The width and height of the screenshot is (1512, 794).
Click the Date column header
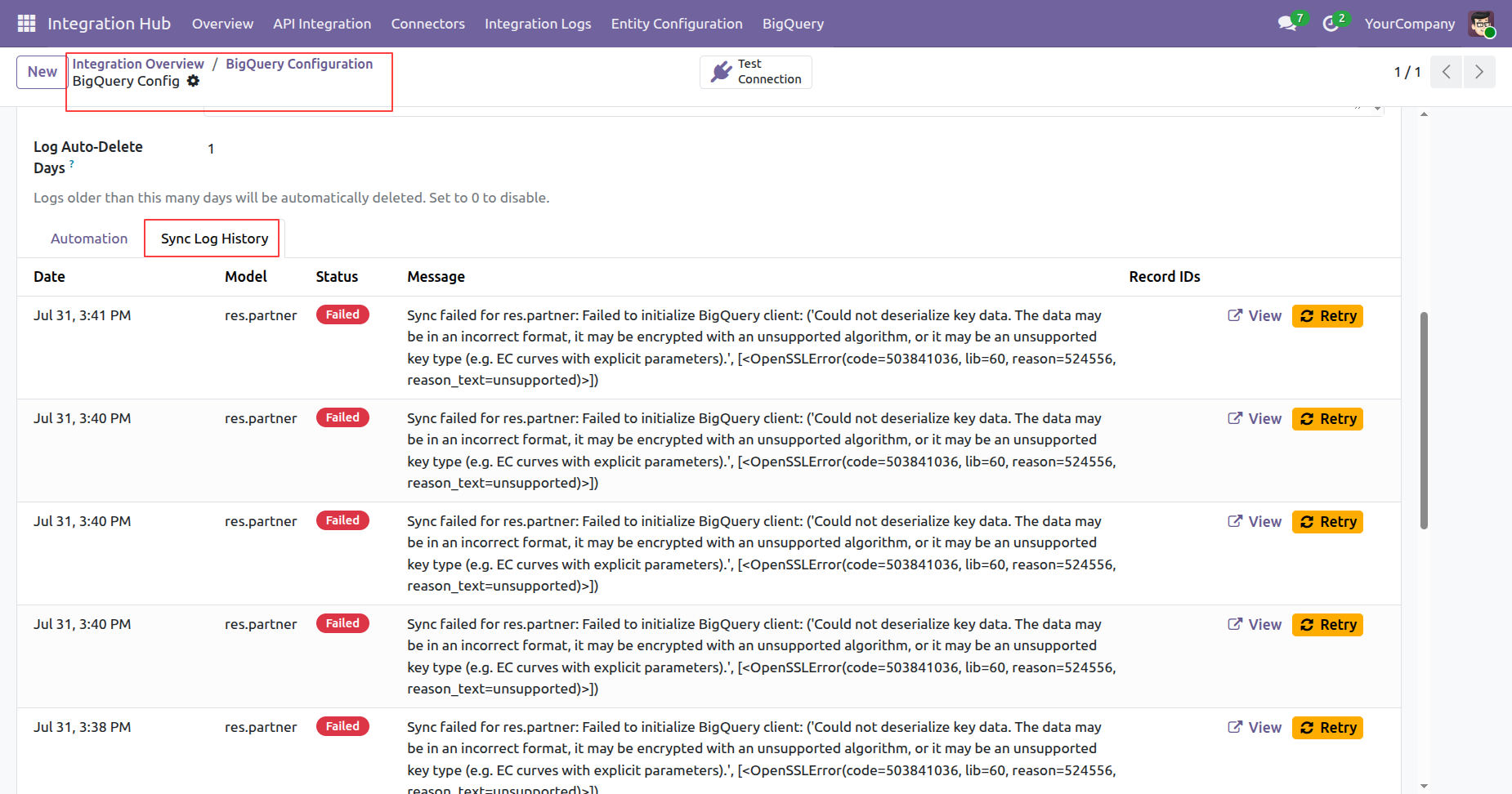[x=49, y=277]
